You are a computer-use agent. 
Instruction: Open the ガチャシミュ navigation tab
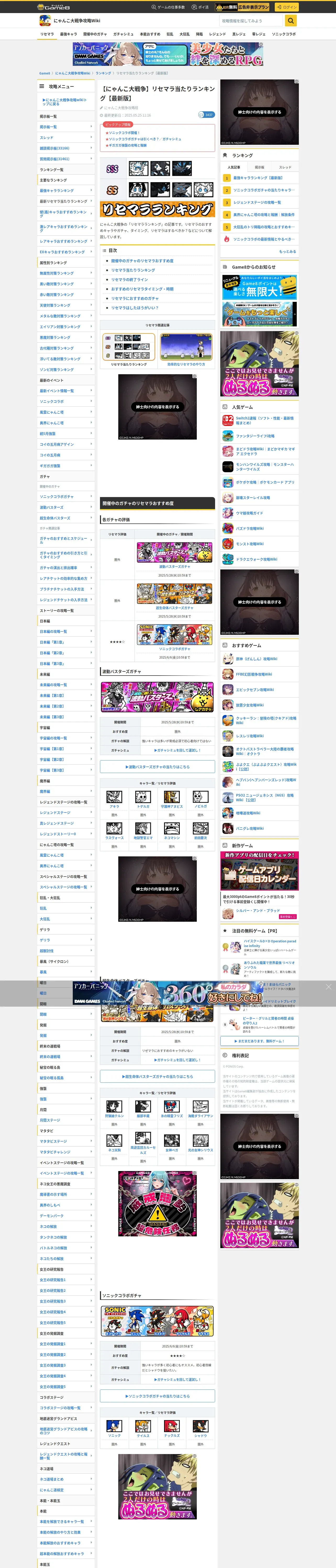(x=123, y=34)
